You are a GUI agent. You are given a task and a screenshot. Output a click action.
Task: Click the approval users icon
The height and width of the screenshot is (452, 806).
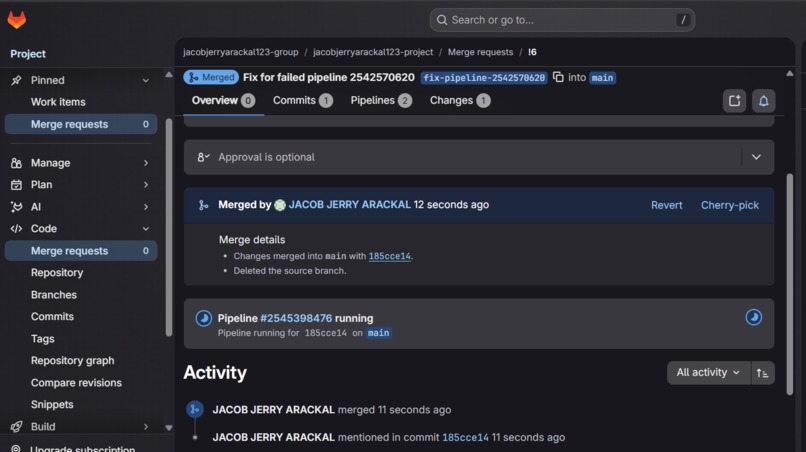[203, 157]
